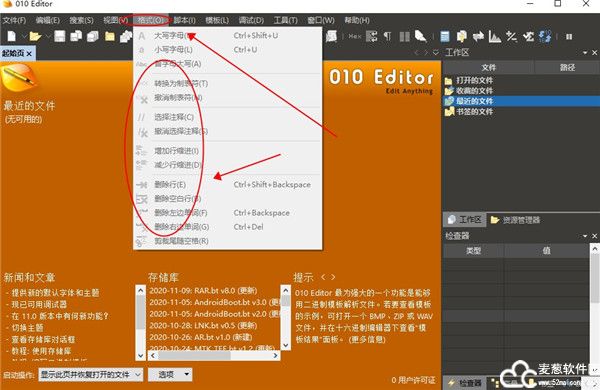Open the 更多信息 tip link
Screen dimensions: 600x390
point(367,339)
